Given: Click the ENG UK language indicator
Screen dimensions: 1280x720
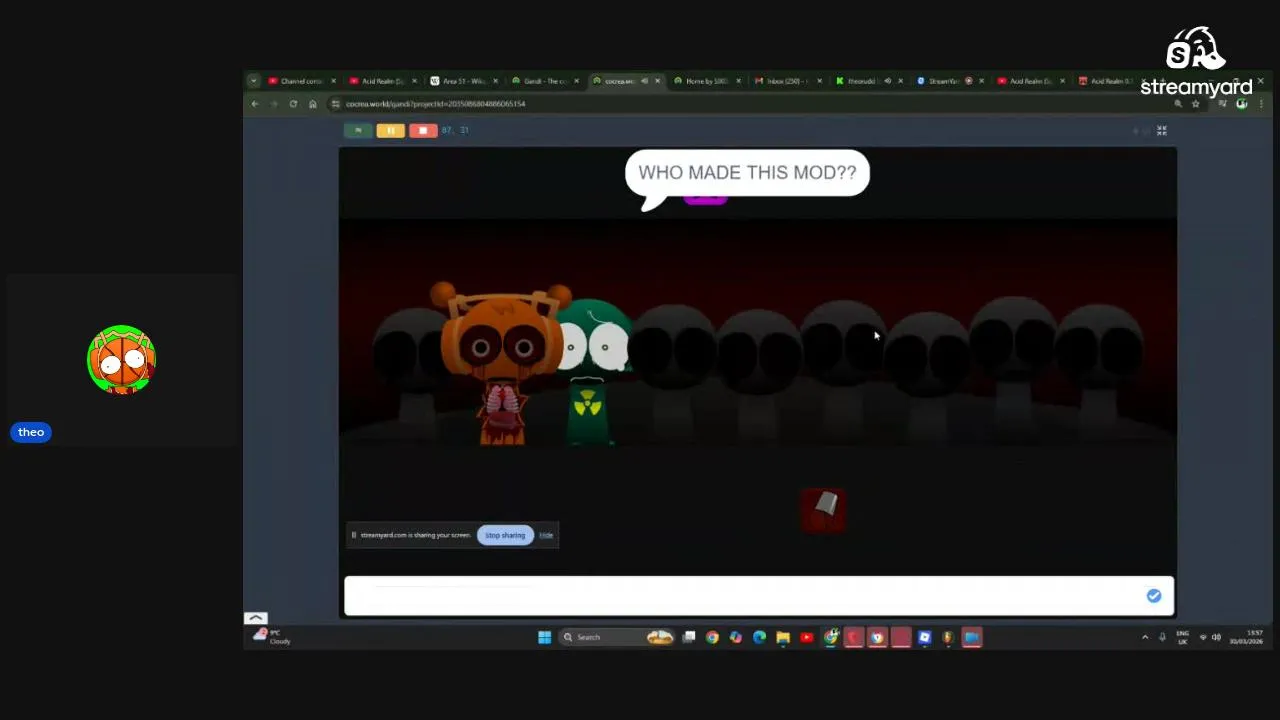Looking at the screenshot, I should (x=1183, y=637).
